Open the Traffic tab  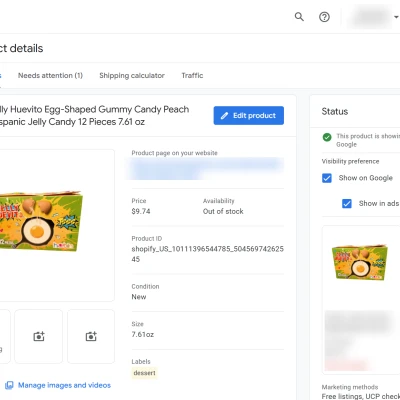[x=192, y=76]
